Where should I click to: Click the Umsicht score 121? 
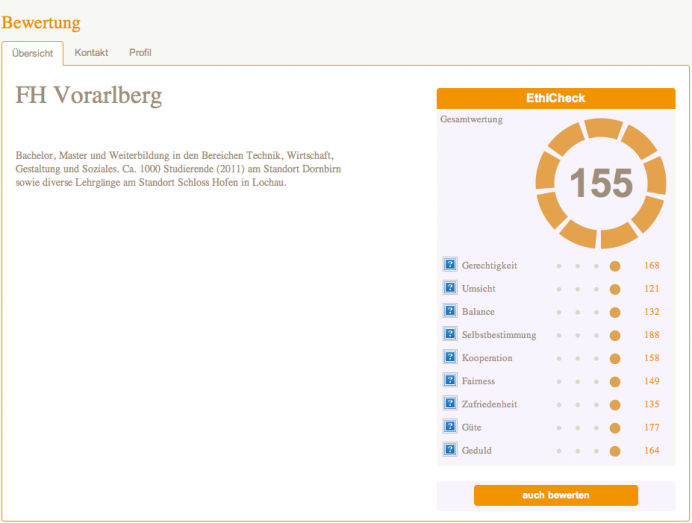pos(651,289)
